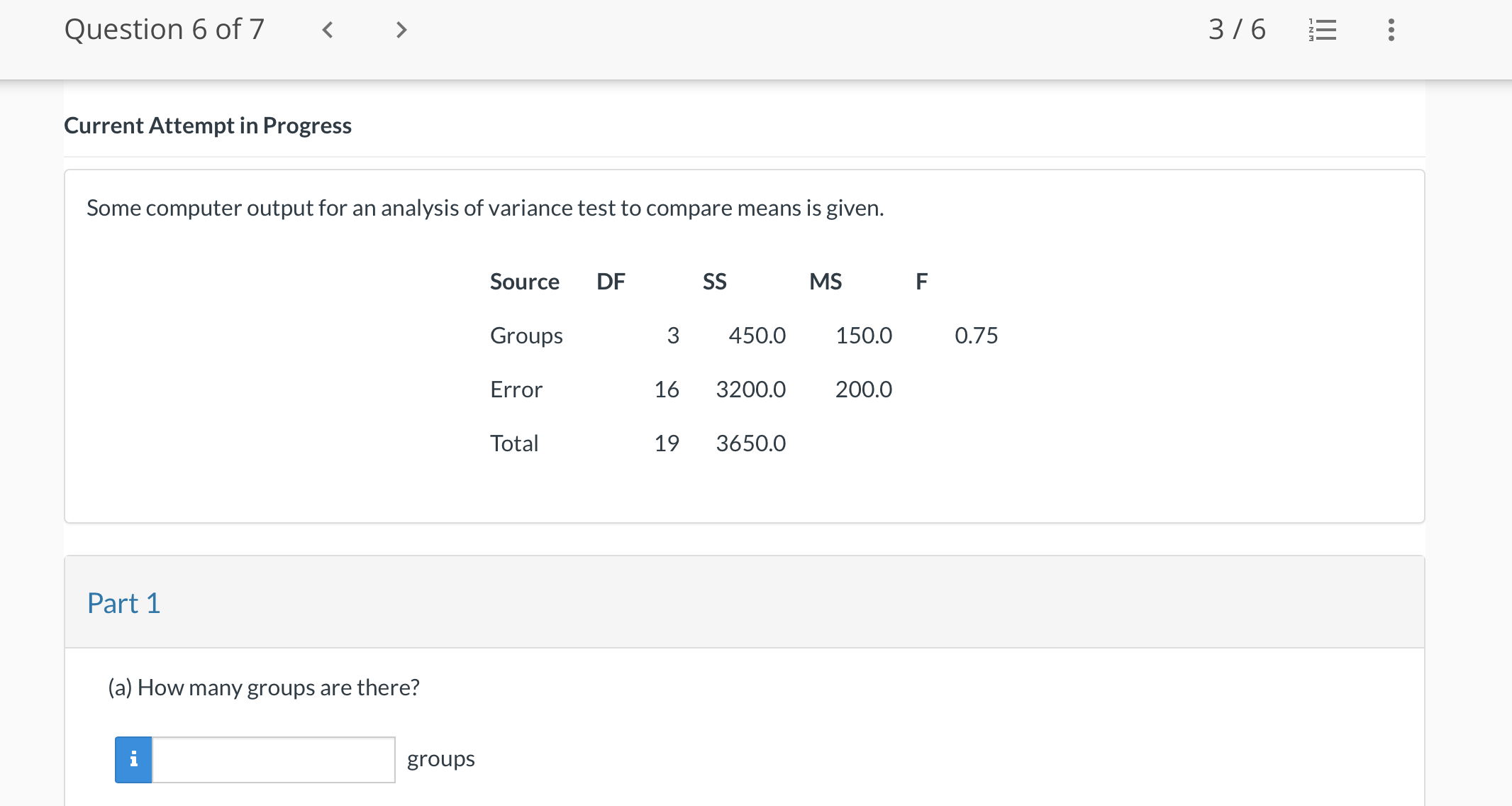This screenshot has height=806, width=1512.
Task: Select the Current Attempt in Progress heading
Action: [208, 126]
